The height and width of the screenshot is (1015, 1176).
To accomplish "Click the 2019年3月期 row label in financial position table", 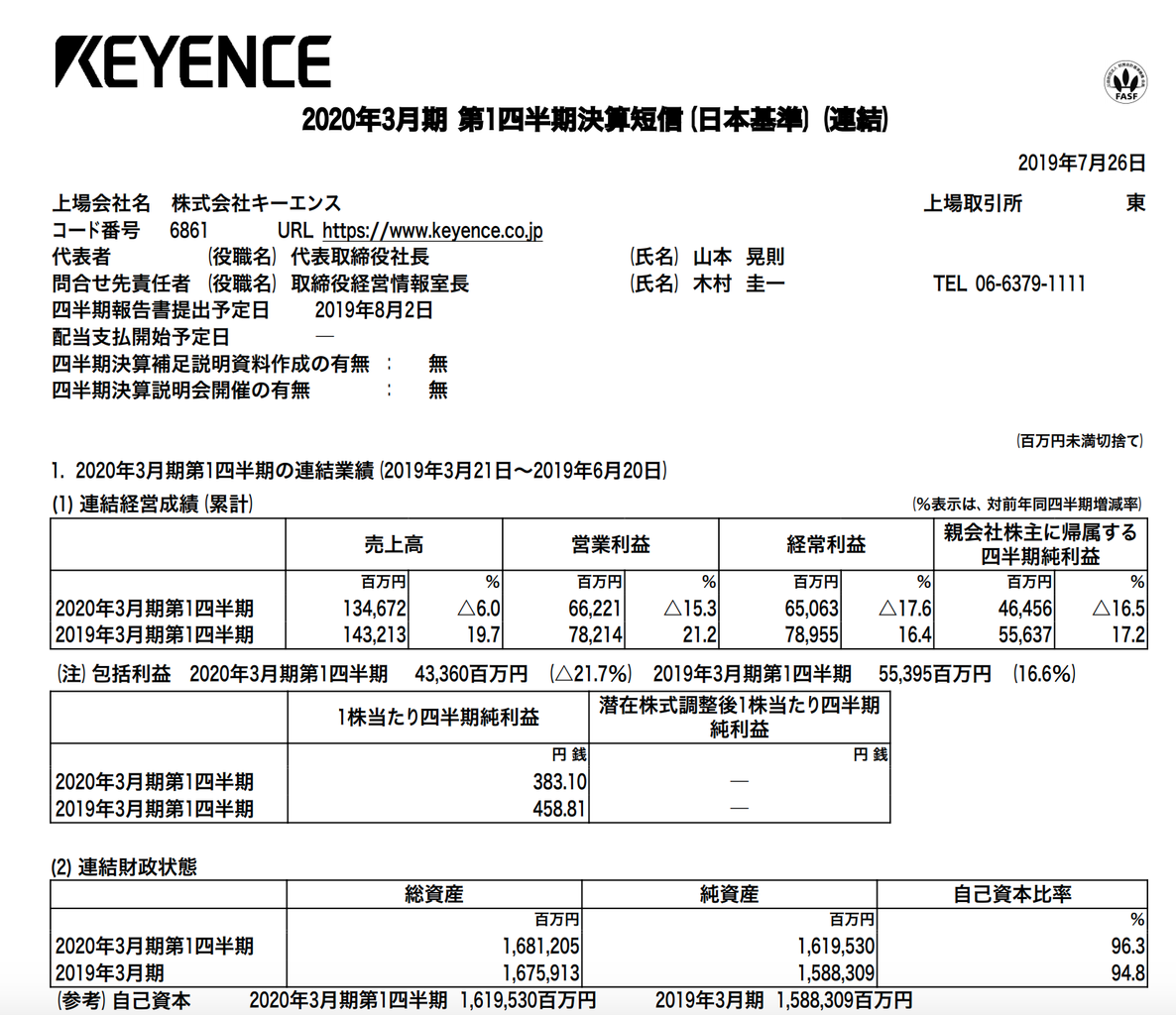I will pyautogui.click(x=109, y=973).
